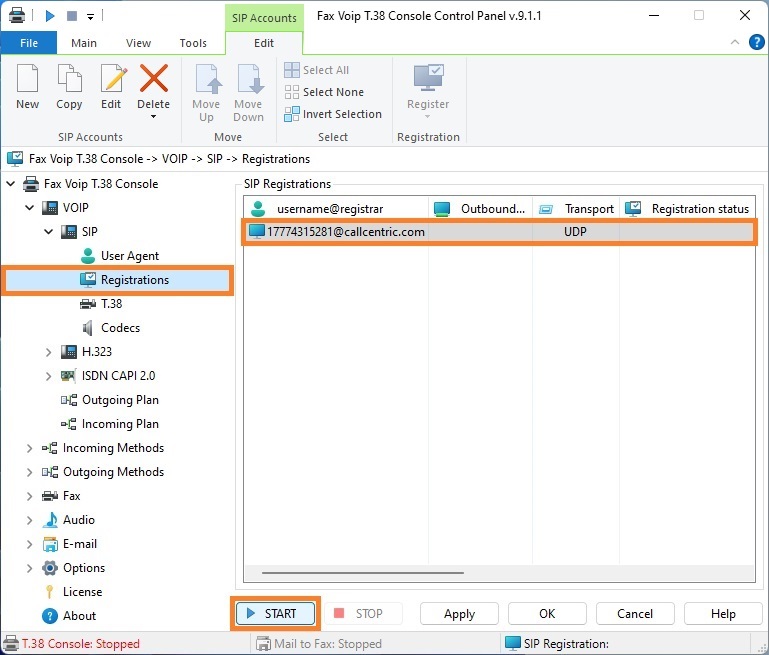Select License in the tree
The width and height of the screenshot is (769, 655).
[82, 592]
